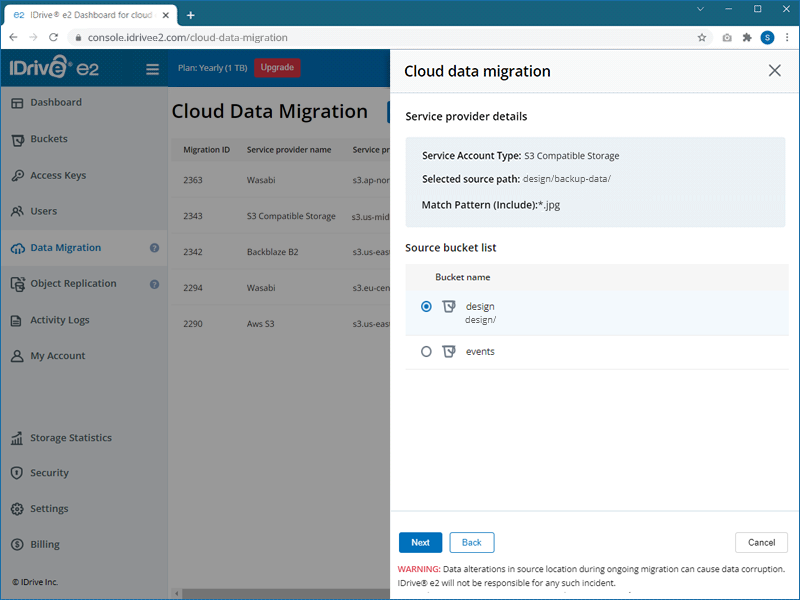Show help for Data Migration
This screenshot has height=600, width=800.
pos(155,248)
